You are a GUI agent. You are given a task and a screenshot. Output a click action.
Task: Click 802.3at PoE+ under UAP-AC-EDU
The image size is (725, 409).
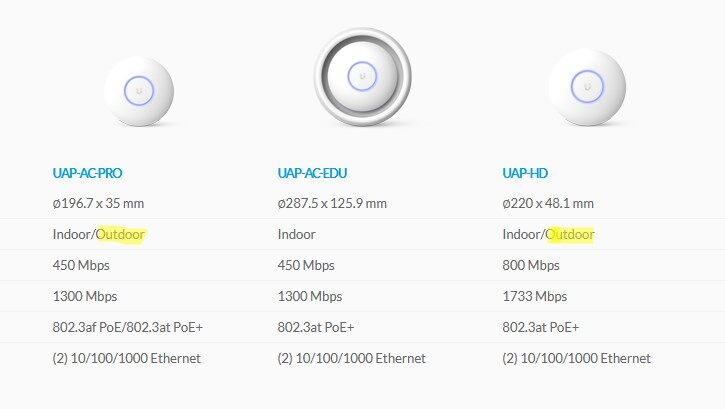[315, 327]
